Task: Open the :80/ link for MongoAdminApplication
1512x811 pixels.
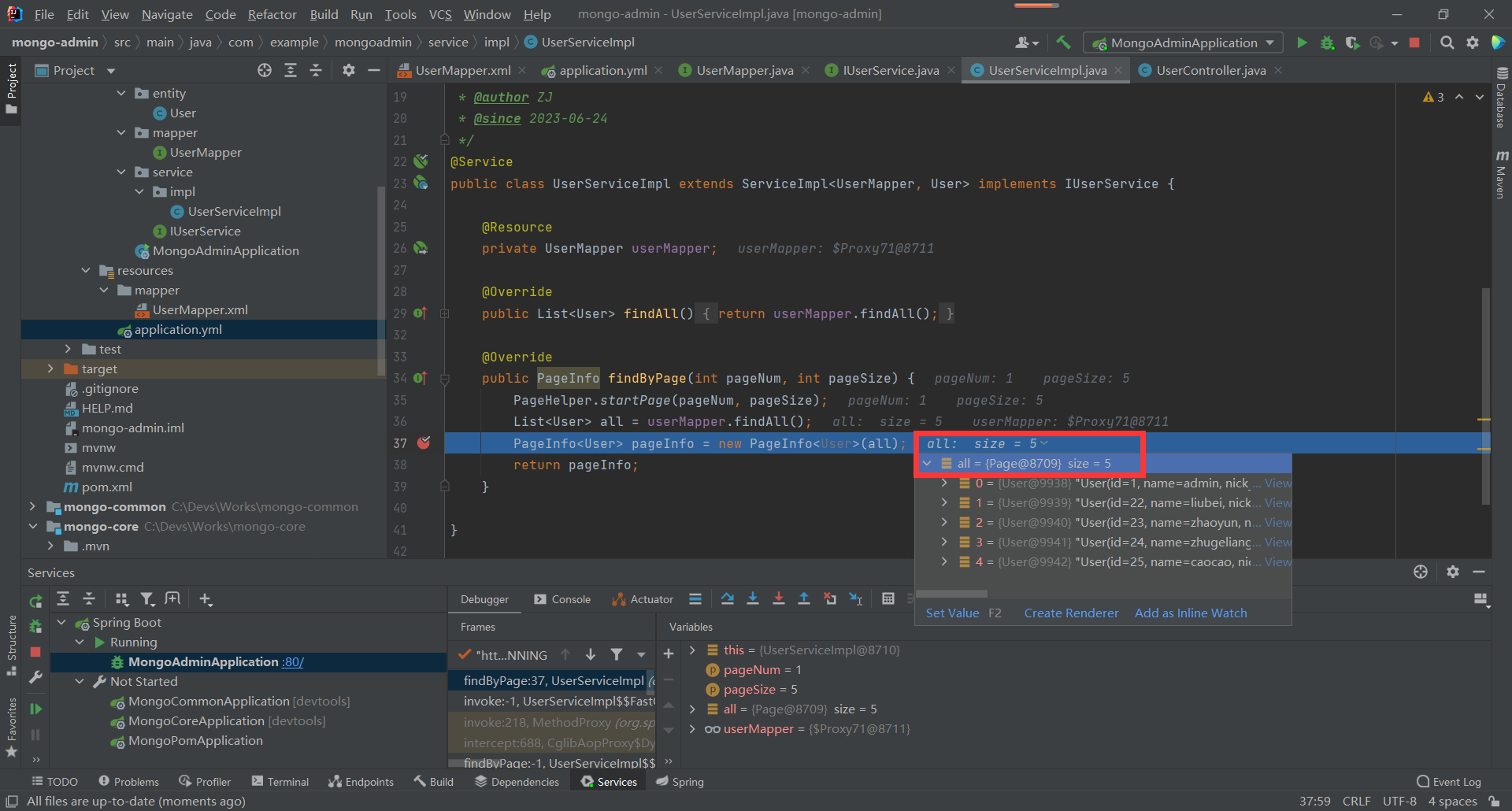Action: pos(293,661)
